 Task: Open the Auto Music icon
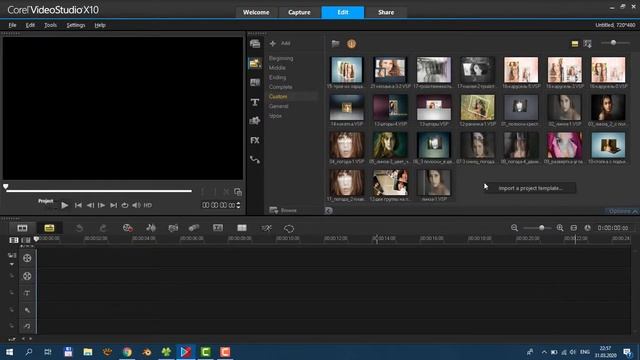click(x=173, y=228)
